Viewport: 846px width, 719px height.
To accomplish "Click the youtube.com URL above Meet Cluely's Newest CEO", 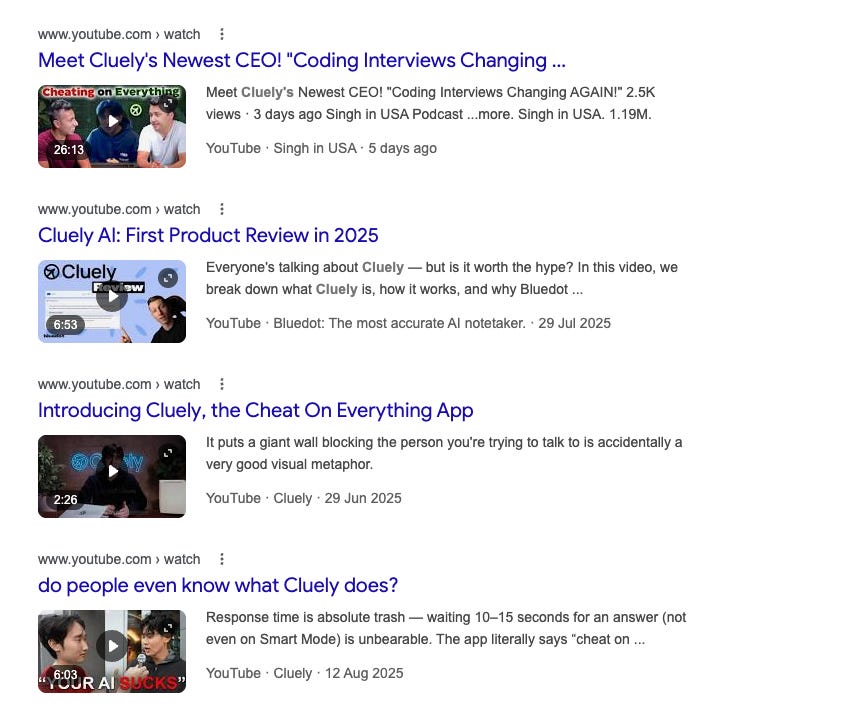I will tap(119, 35).
